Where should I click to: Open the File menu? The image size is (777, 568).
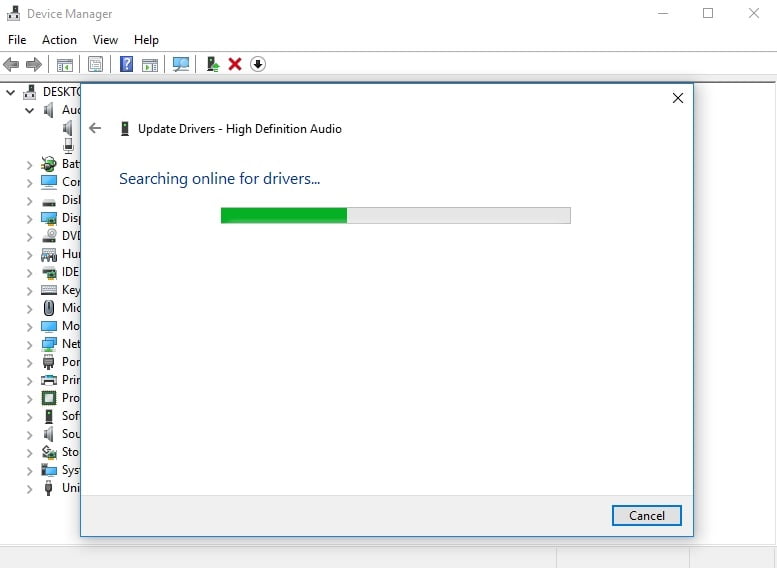pos(17,40)
